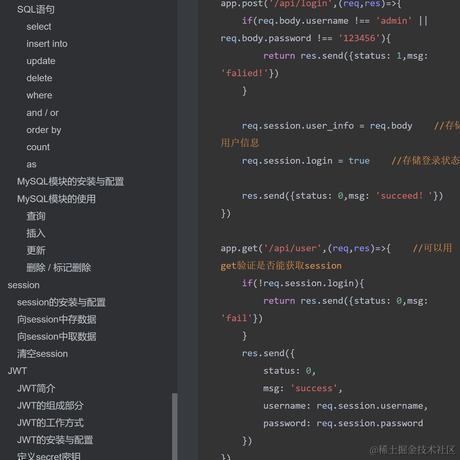Viewport: 460px width, 460px height.
Task: Jump to MySQL模块的使用 heading
Action: pos(56,199)
